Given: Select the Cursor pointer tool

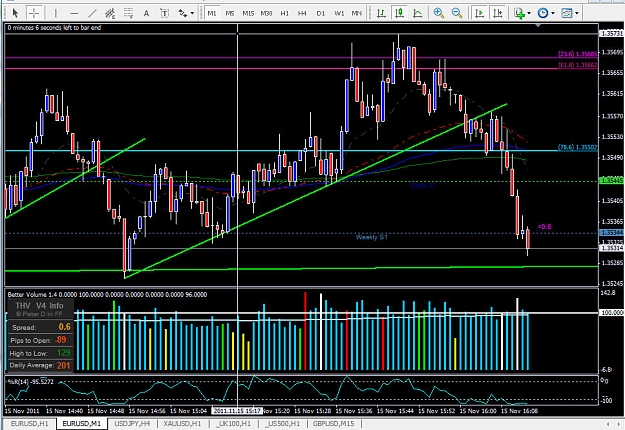Looking at the screenshot, I should [x=16, y=13].
